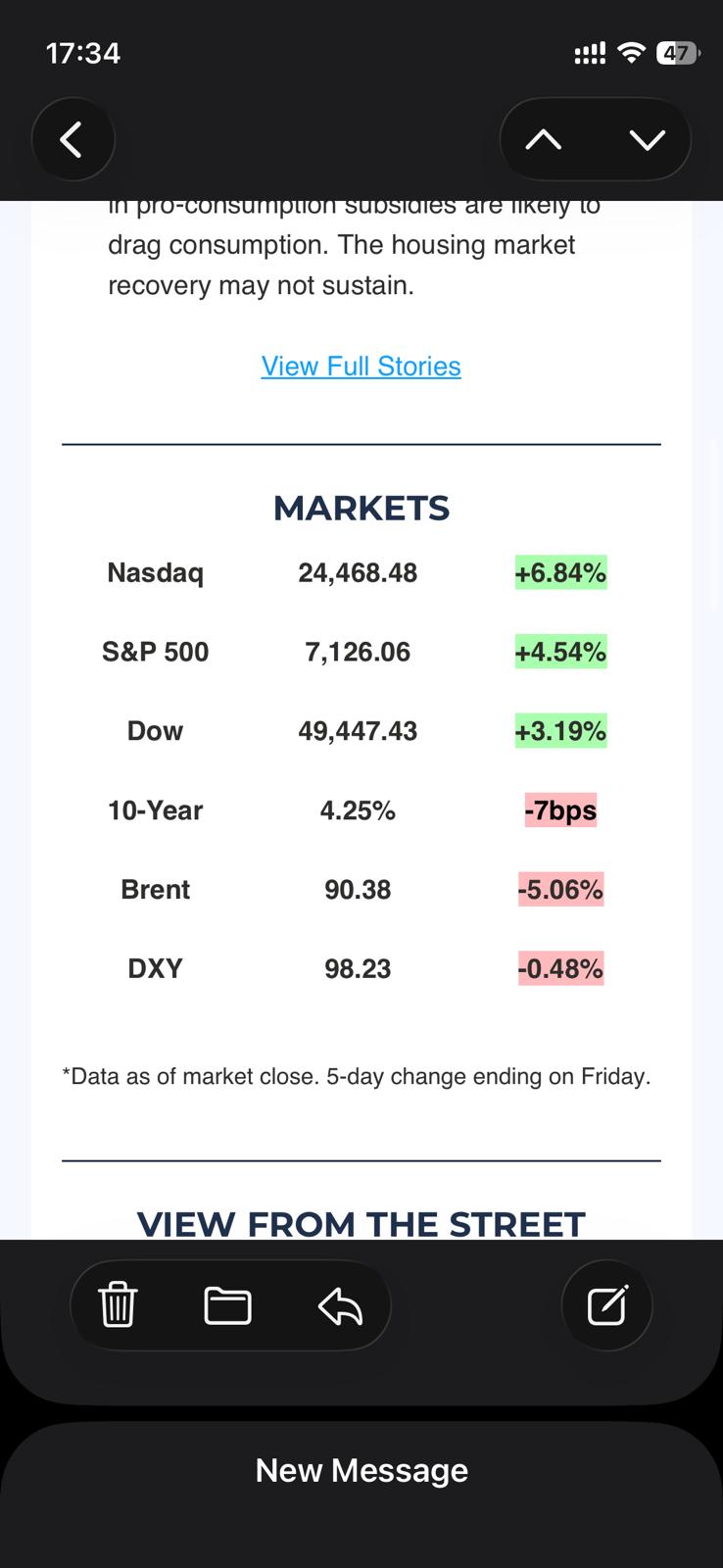The width and height of the screenshot is (723, 1568).
Task: Tap the battery indicator showing 47
Action: [x=676, y=53]
